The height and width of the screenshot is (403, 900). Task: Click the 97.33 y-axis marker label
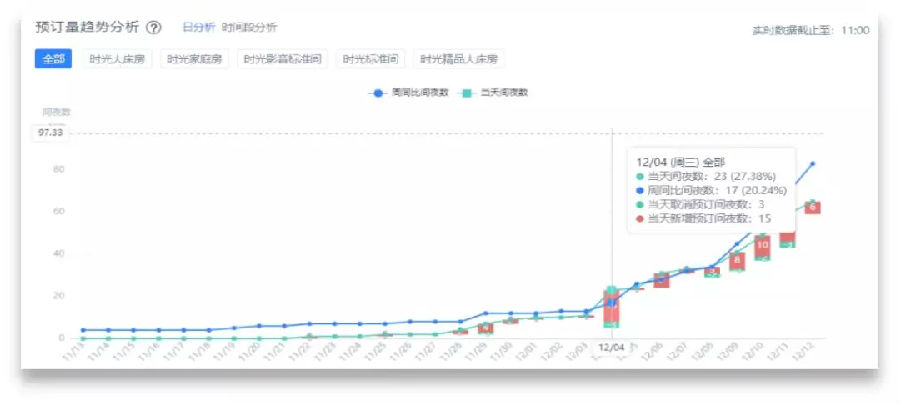[52, 134]
